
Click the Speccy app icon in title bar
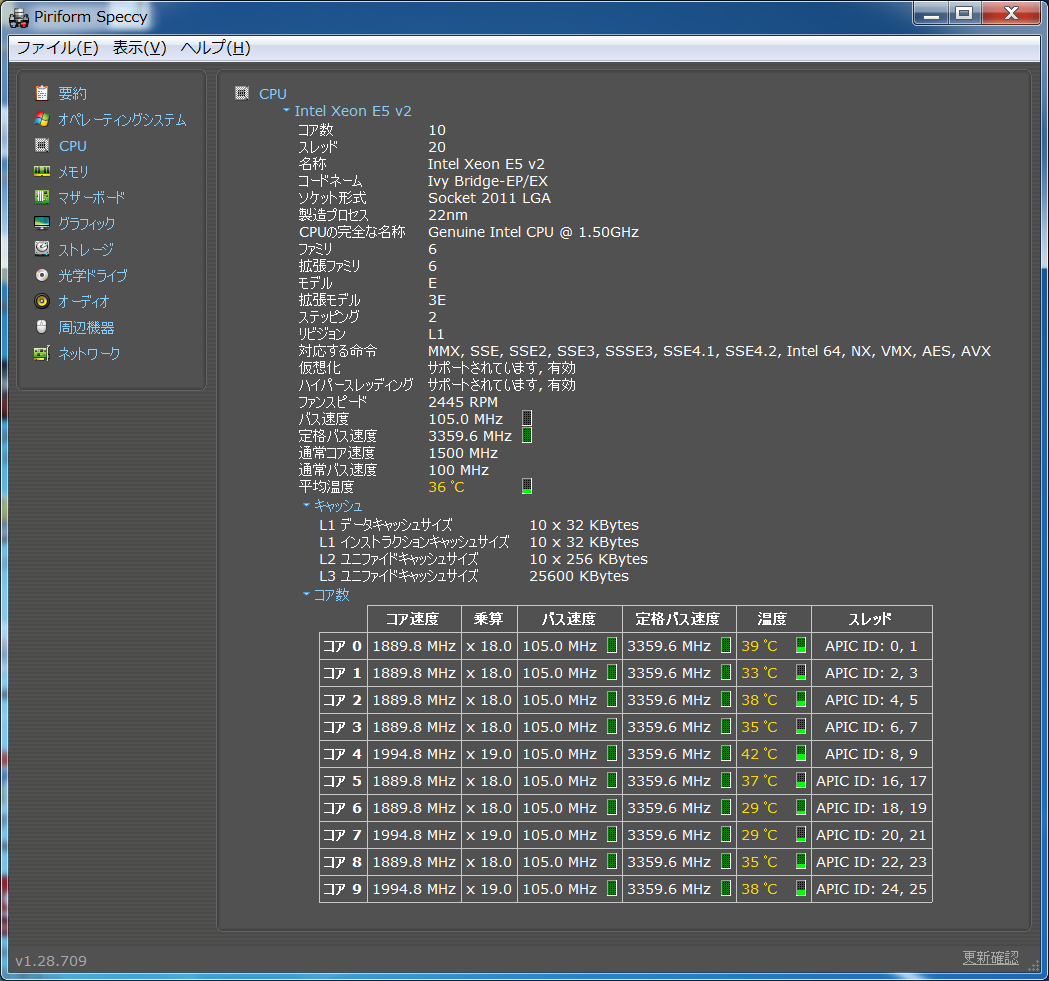18,17
